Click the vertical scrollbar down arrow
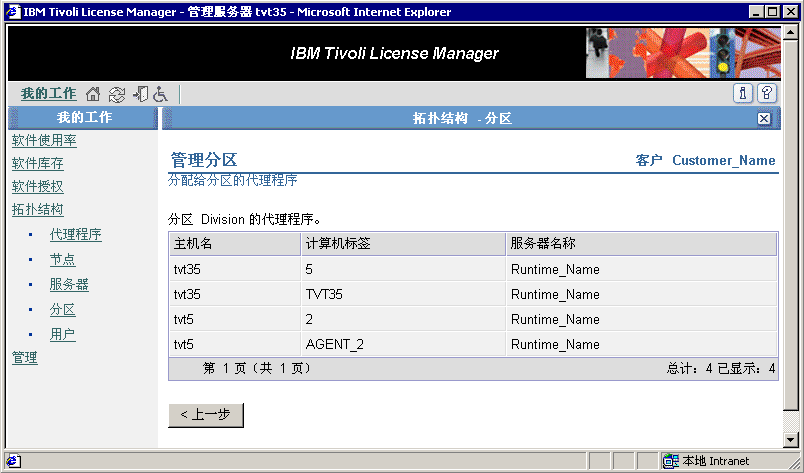Viewport: 804px width, 473px height. (791, 440)
